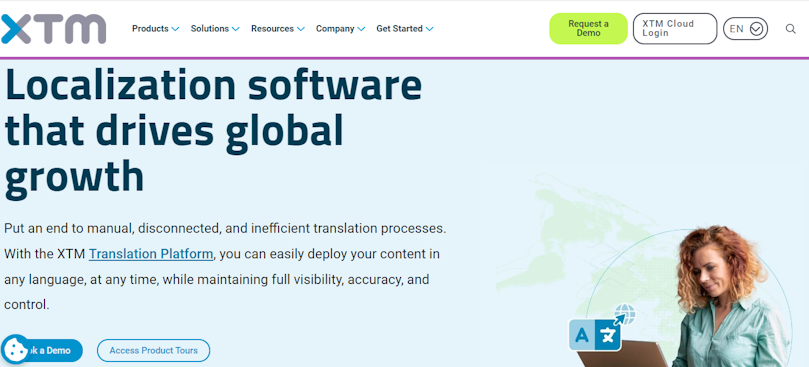
Task: Open XTM Cloud Login
Action: [x=675, y=28]
